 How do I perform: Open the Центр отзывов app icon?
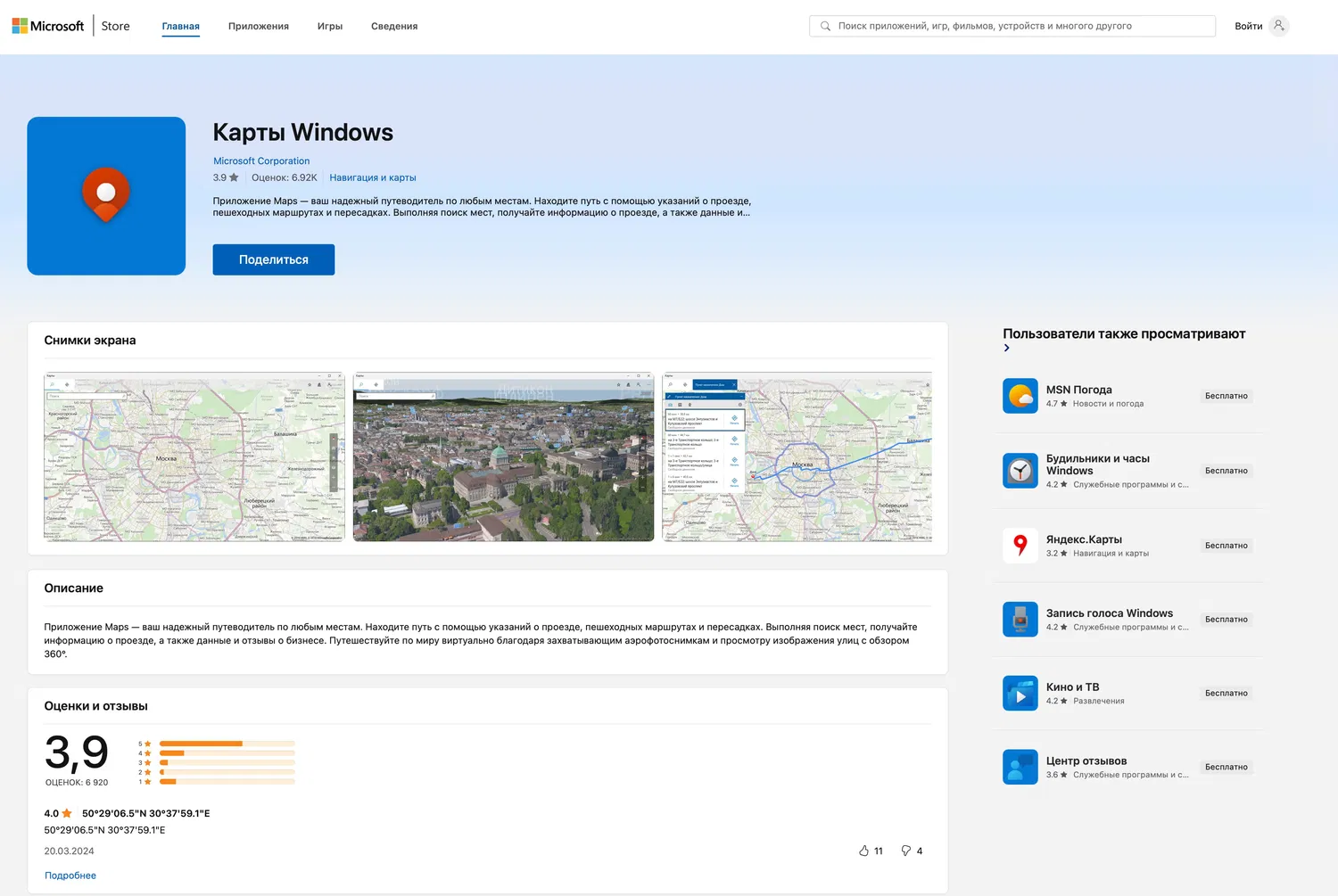click(x=1020, y=767)
